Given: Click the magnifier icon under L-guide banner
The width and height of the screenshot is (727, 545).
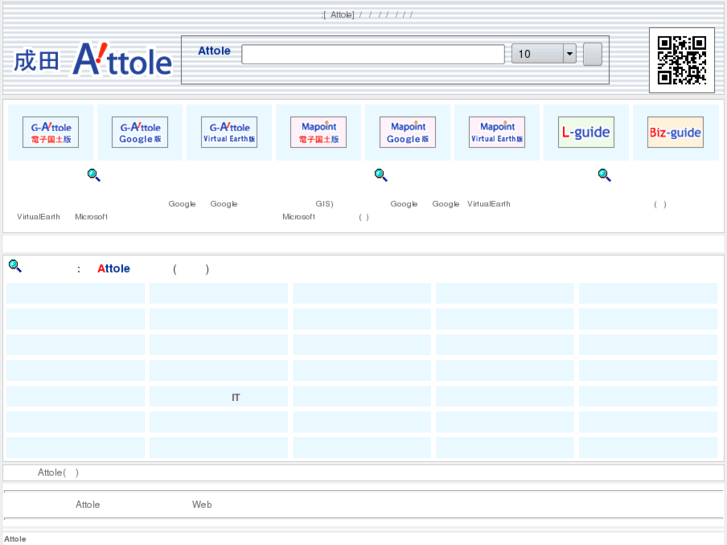Looking at the screenshot, I should tap(604, 175).
